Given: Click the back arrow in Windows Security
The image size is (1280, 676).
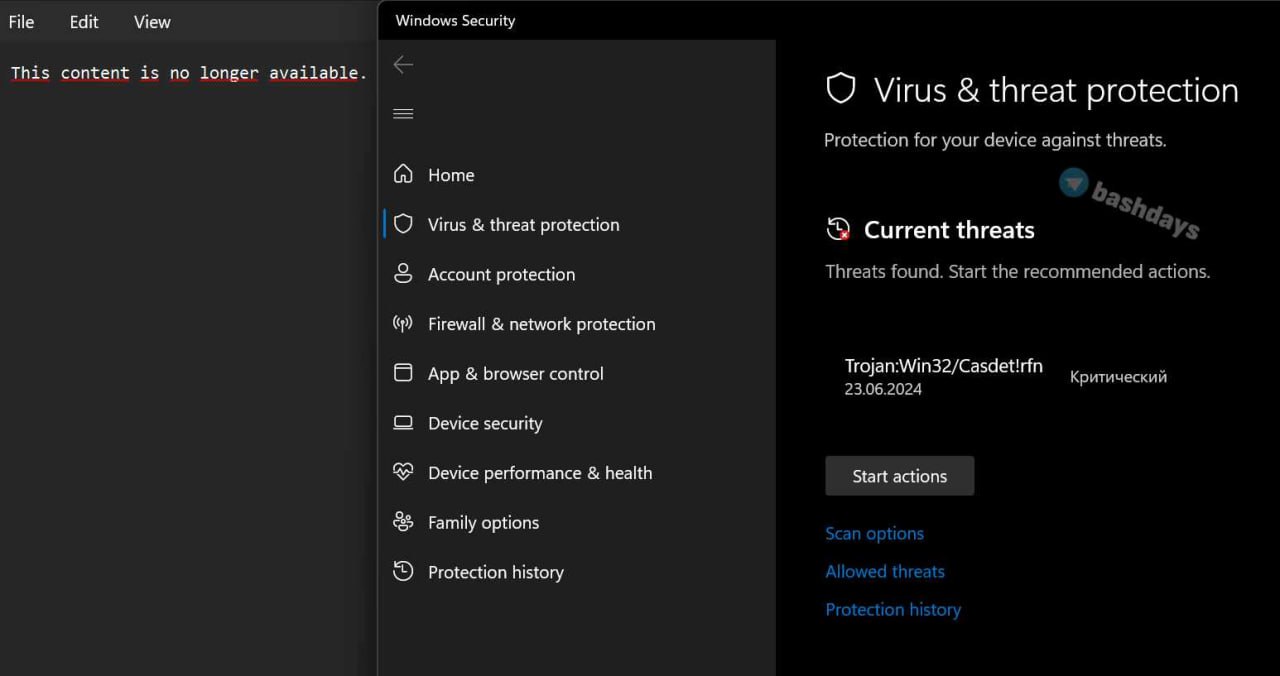Looking at the screenshot, I should pos(403,65).
